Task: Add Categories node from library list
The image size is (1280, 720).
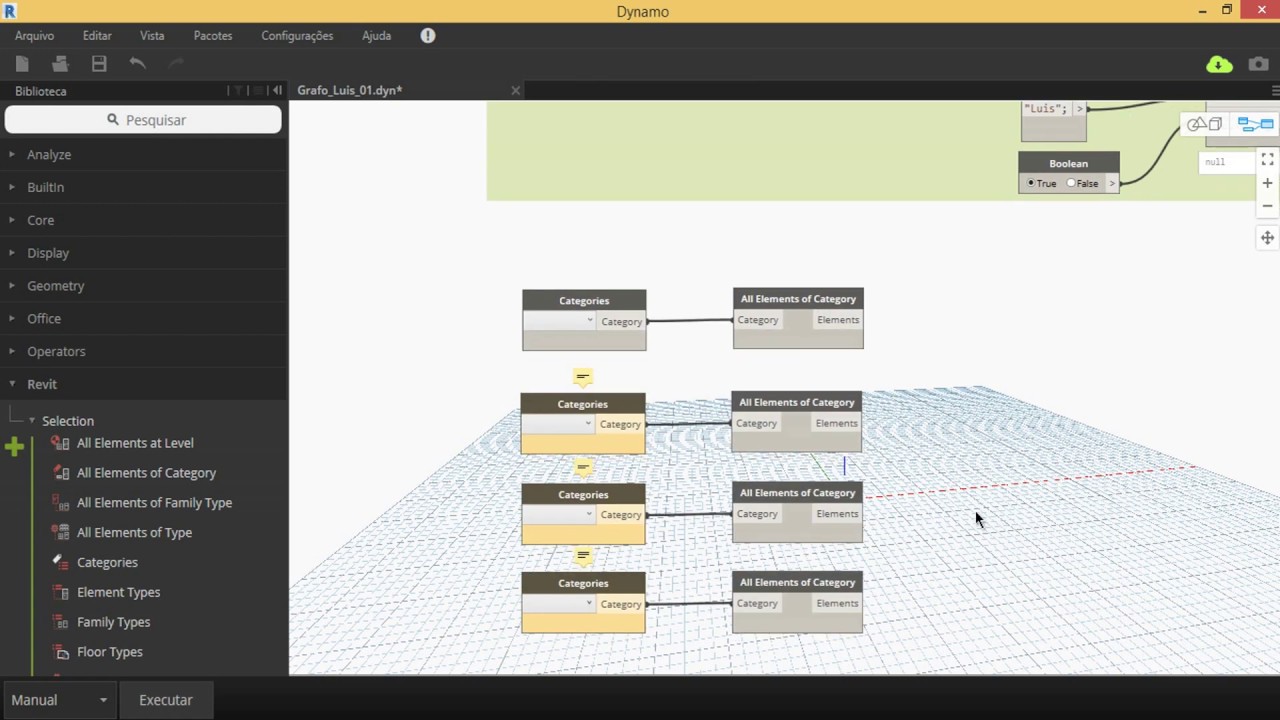Action: tap(107, 562)
